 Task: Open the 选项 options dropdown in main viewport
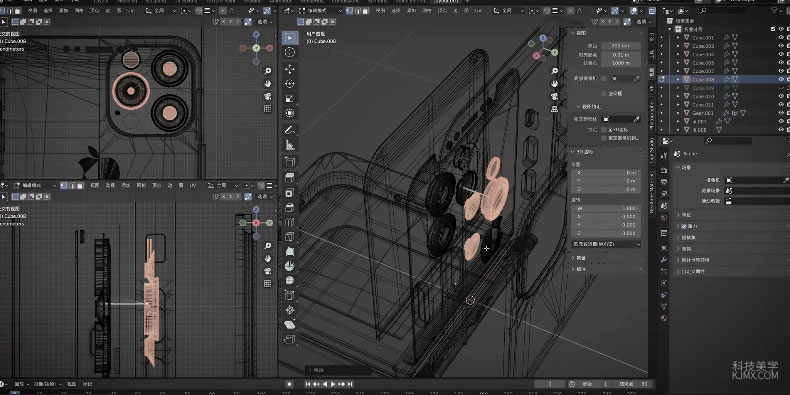pos(643,22)
